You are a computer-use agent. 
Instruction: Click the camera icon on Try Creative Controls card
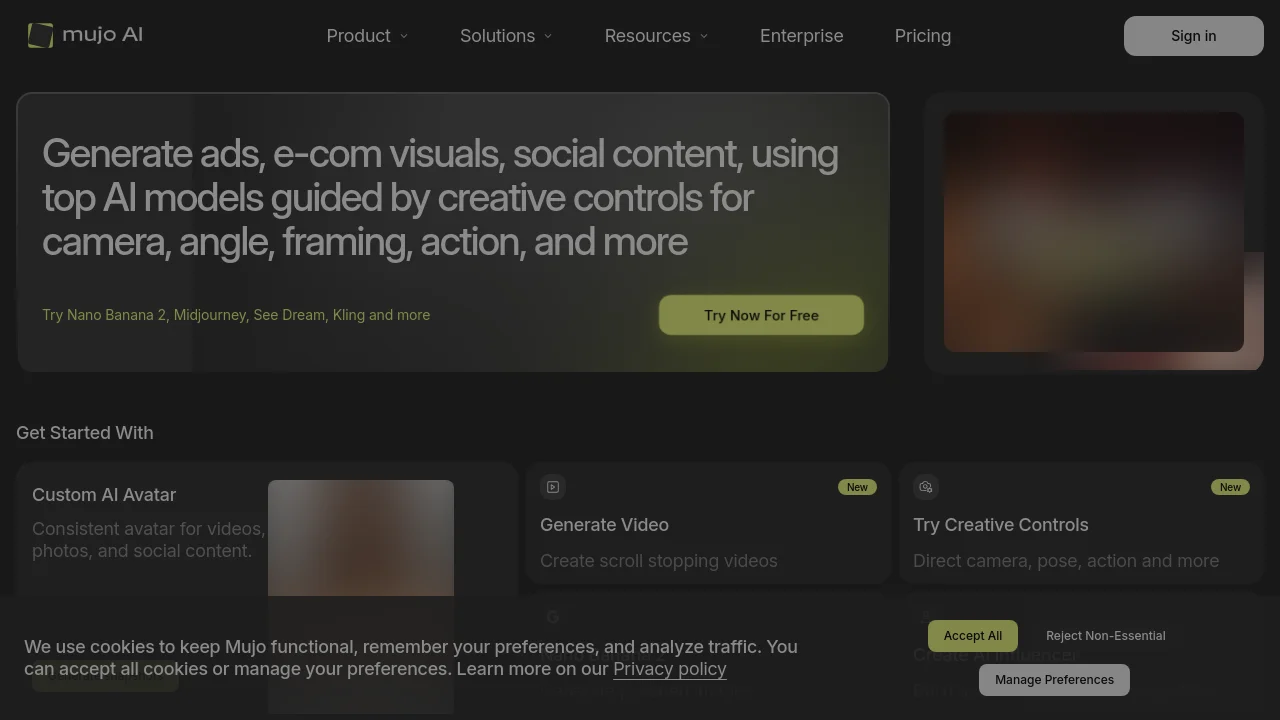pyautogui.click(x=925, y=487)
